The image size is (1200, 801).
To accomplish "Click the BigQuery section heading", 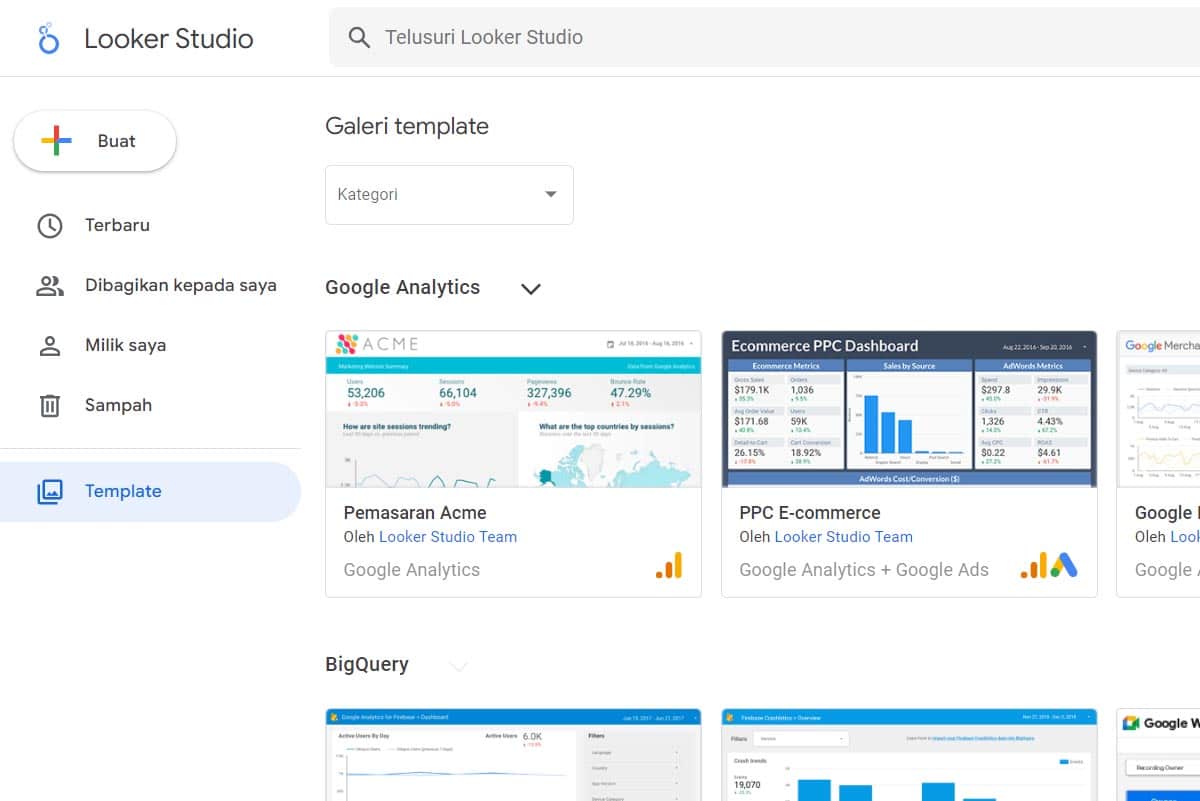I will 367,664.
